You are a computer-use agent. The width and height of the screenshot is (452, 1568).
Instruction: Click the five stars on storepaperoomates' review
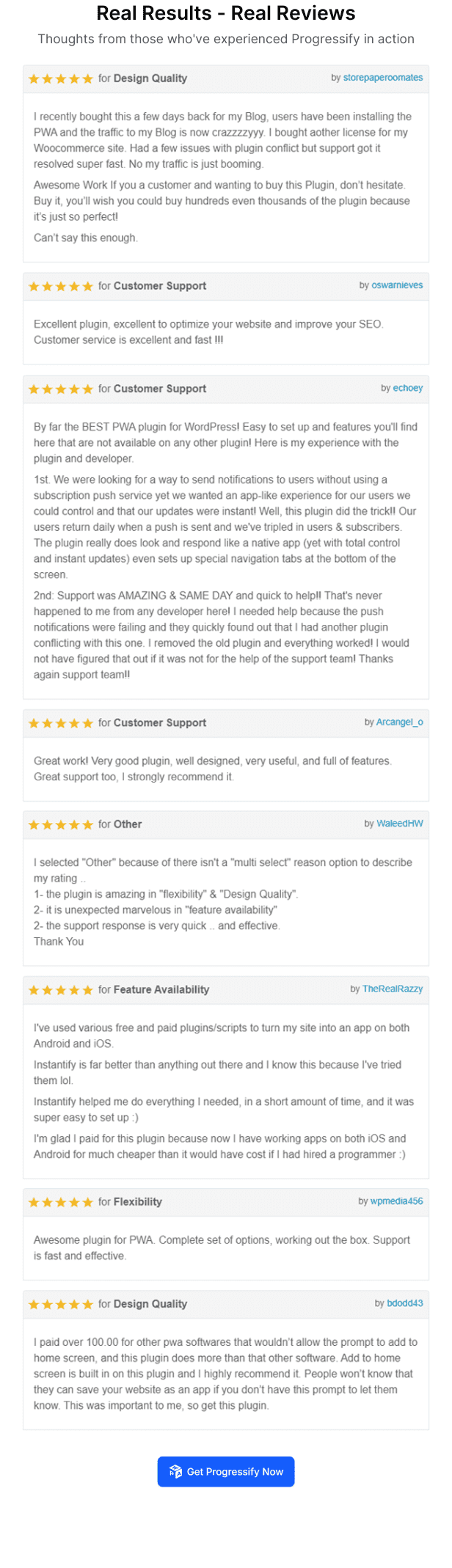[61, 78]
